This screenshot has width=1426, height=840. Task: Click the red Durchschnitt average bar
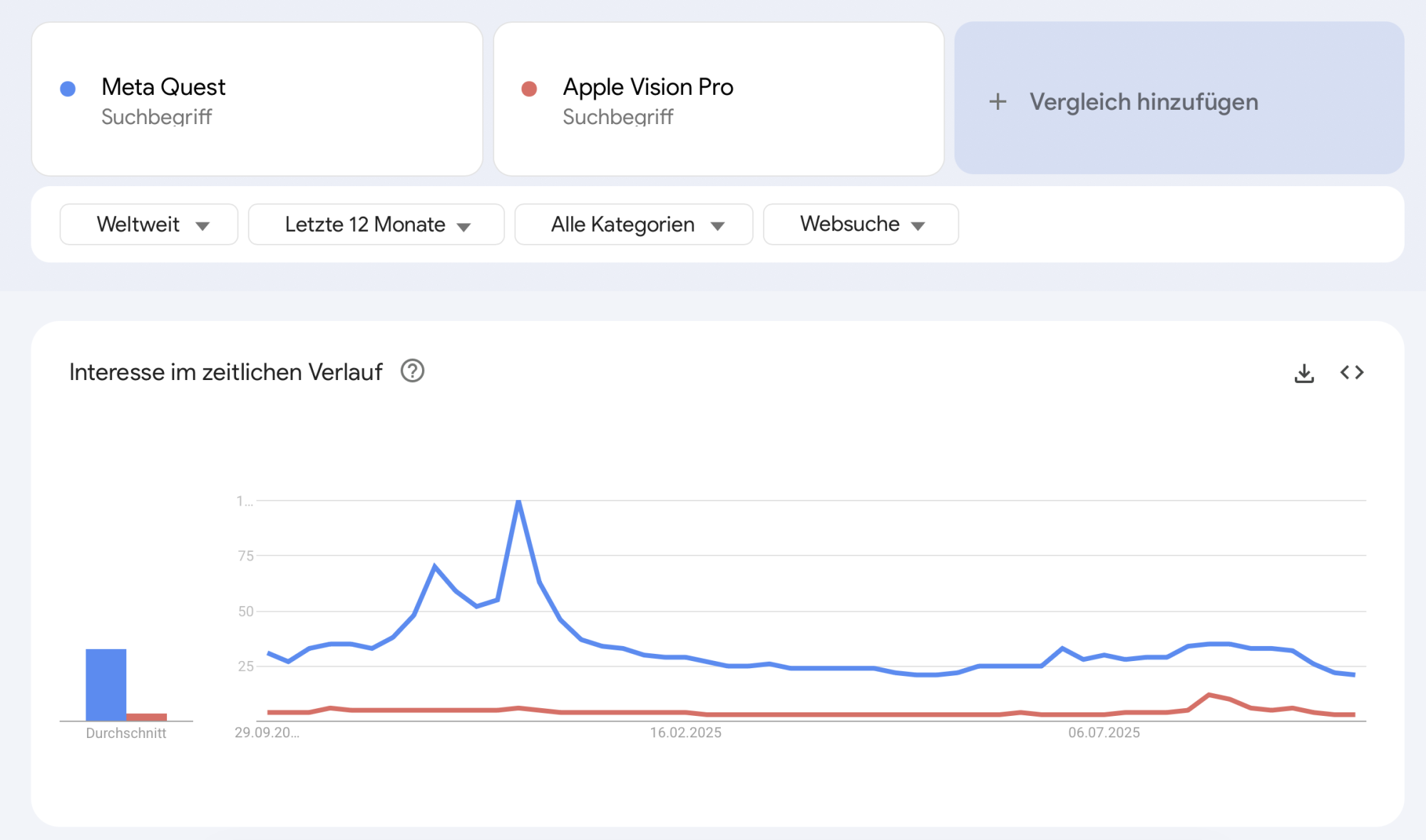click(147, 717)
